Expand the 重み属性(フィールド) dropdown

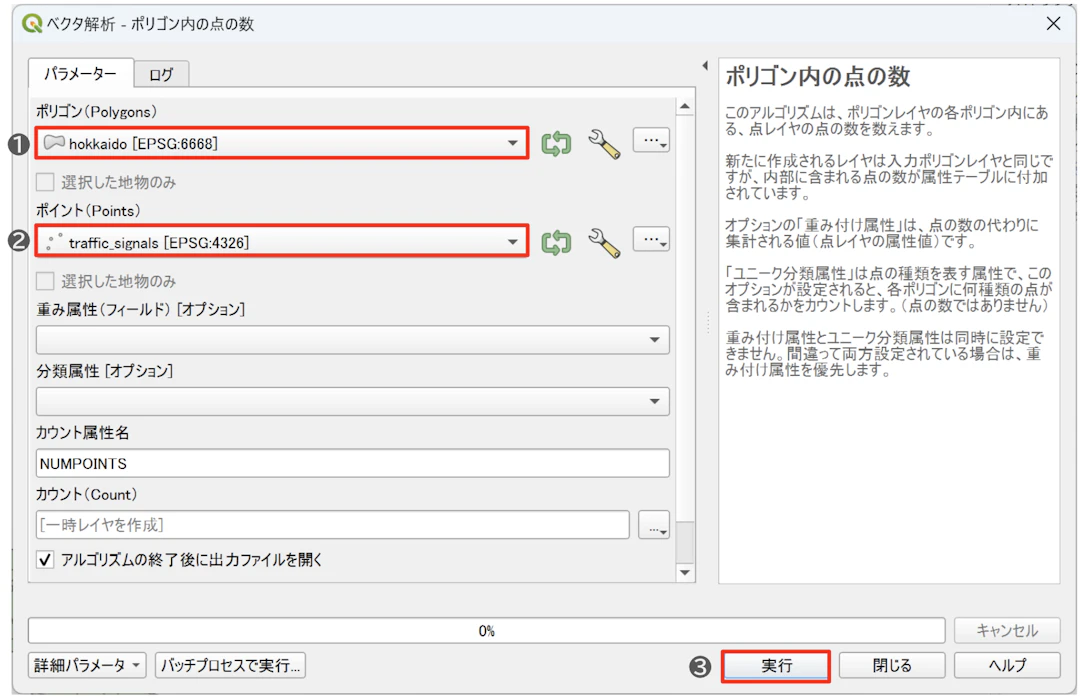click(353, 340)
